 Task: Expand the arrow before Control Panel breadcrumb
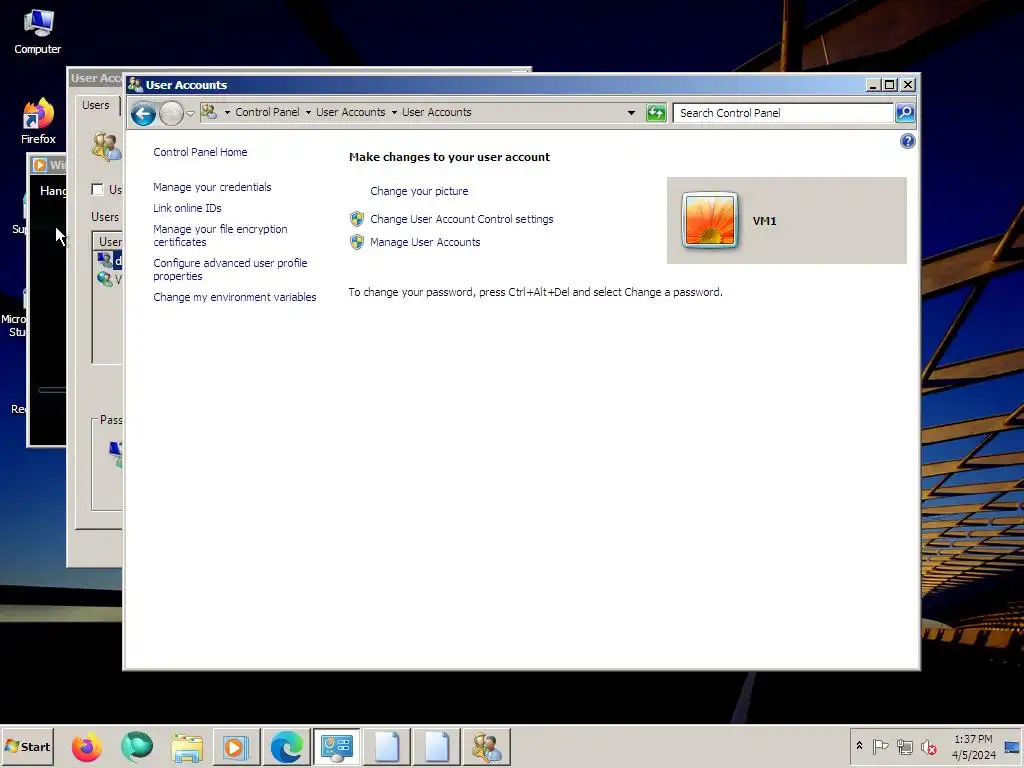tap(227, 112)
